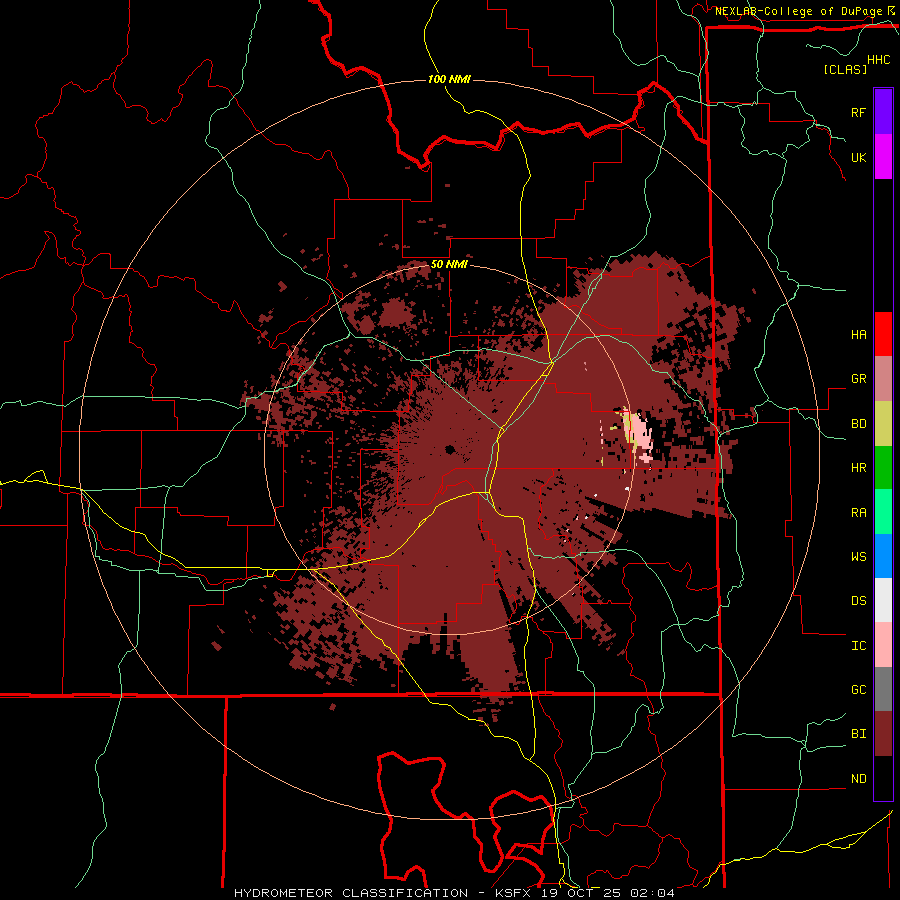Click the GC gray legend swatch
Image resolution: width=900 pixels, height=900 pixels.
pyautogui.click(x=883, y=689)
